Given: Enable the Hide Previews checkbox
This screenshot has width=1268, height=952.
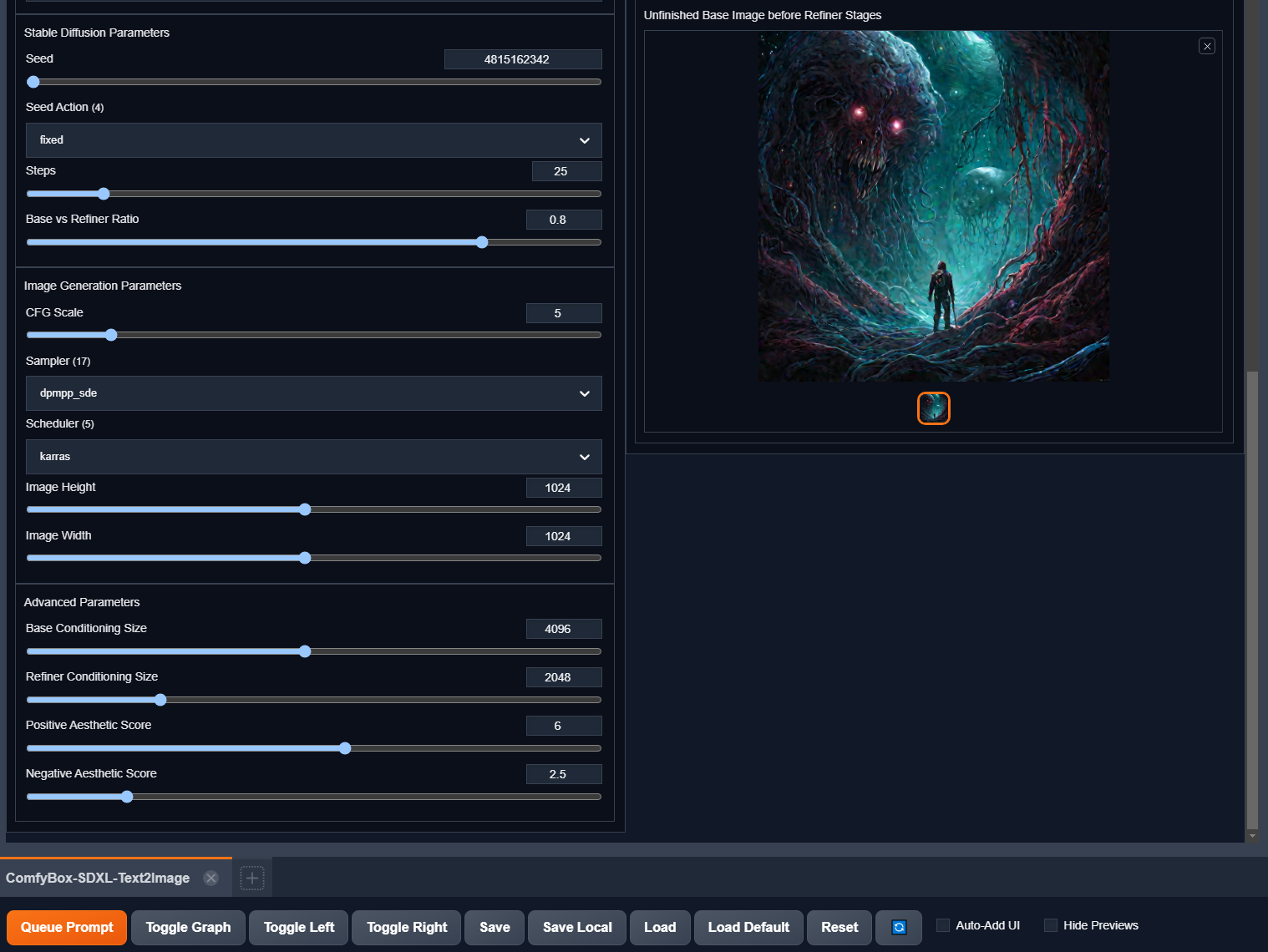Looking at the screenshot, I should (x=1051, y=925).
